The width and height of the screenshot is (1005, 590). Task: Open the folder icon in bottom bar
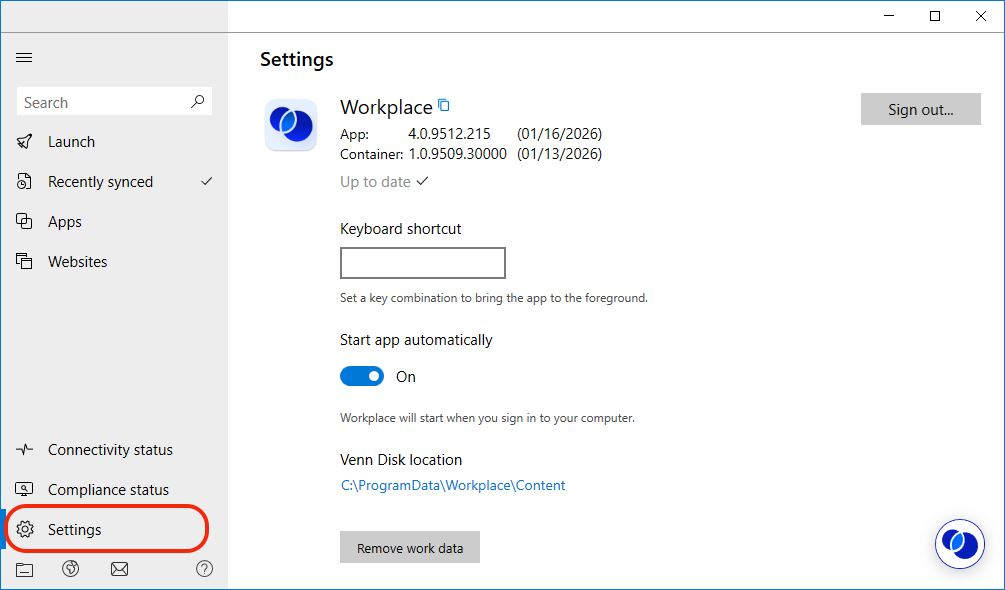tap(25, 569)
